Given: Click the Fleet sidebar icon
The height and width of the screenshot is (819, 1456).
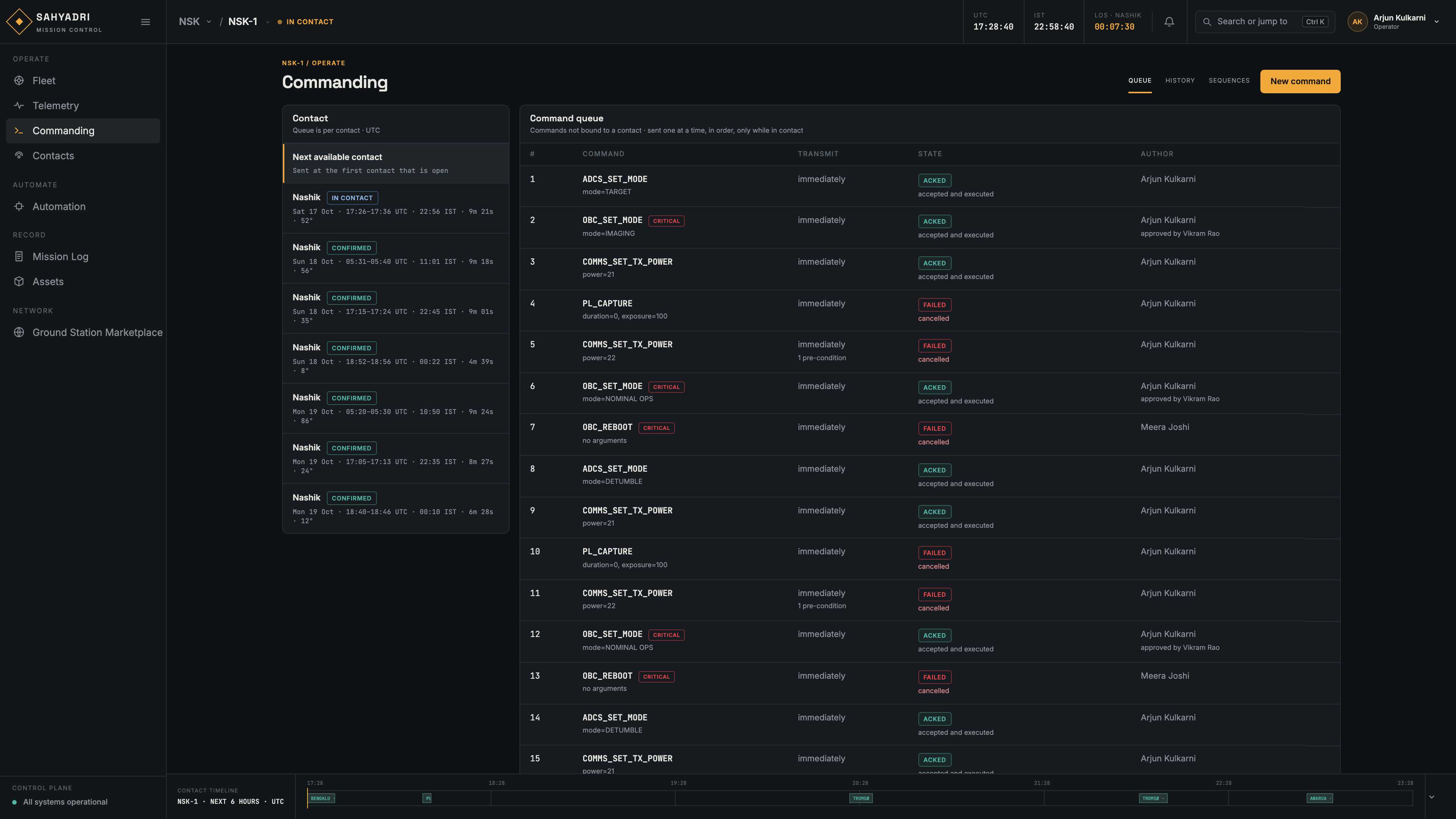Looking at the screenshot, I should click(x=19, y=81).
